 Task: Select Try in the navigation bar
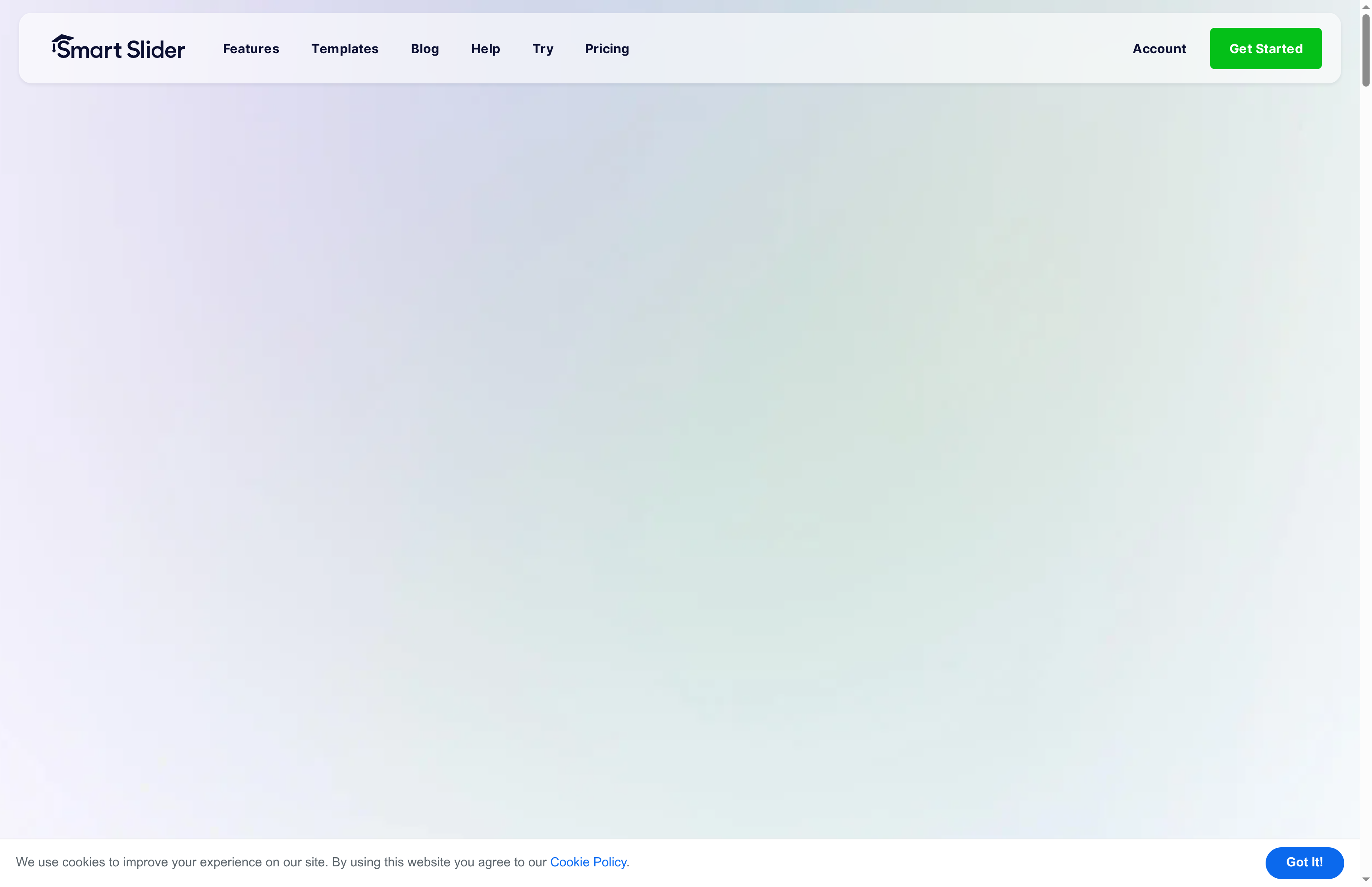coord(542,49)
